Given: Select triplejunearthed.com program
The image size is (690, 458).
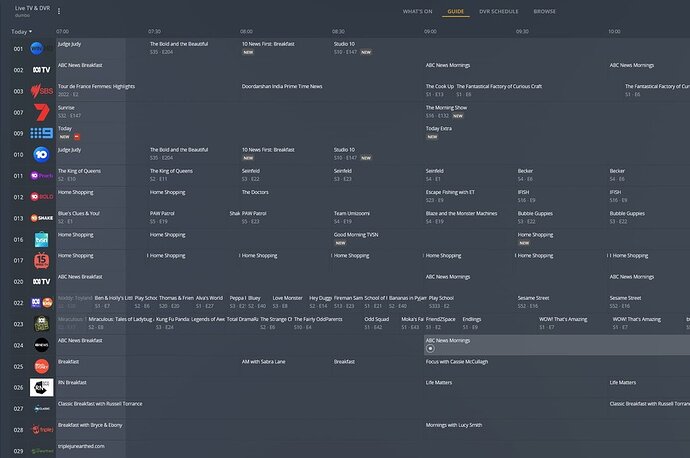Looking at the screenshot, I should [81, 446].
